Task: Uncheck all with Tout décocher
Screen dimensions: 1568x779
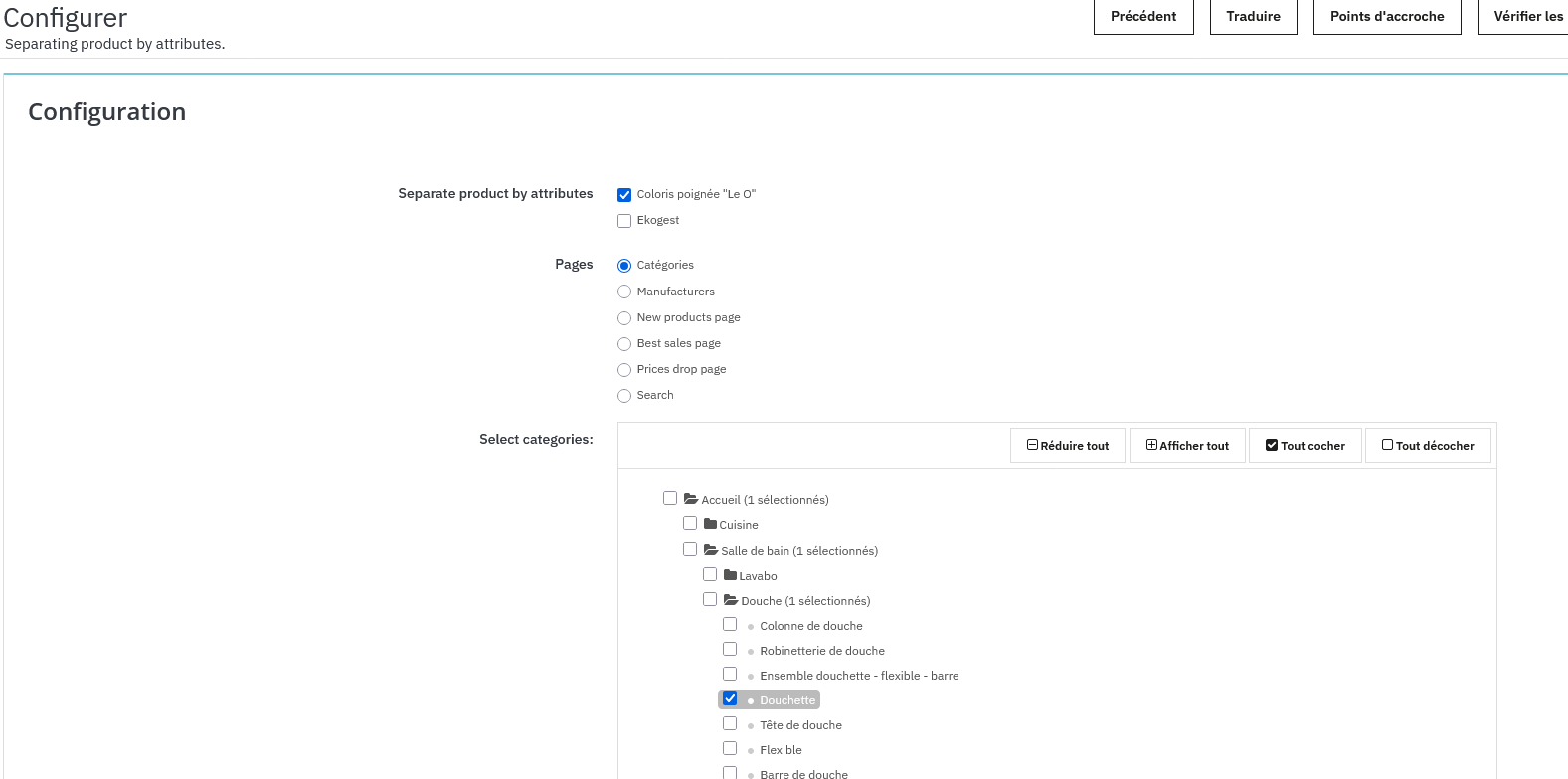Action: [x=1428, y=446]
